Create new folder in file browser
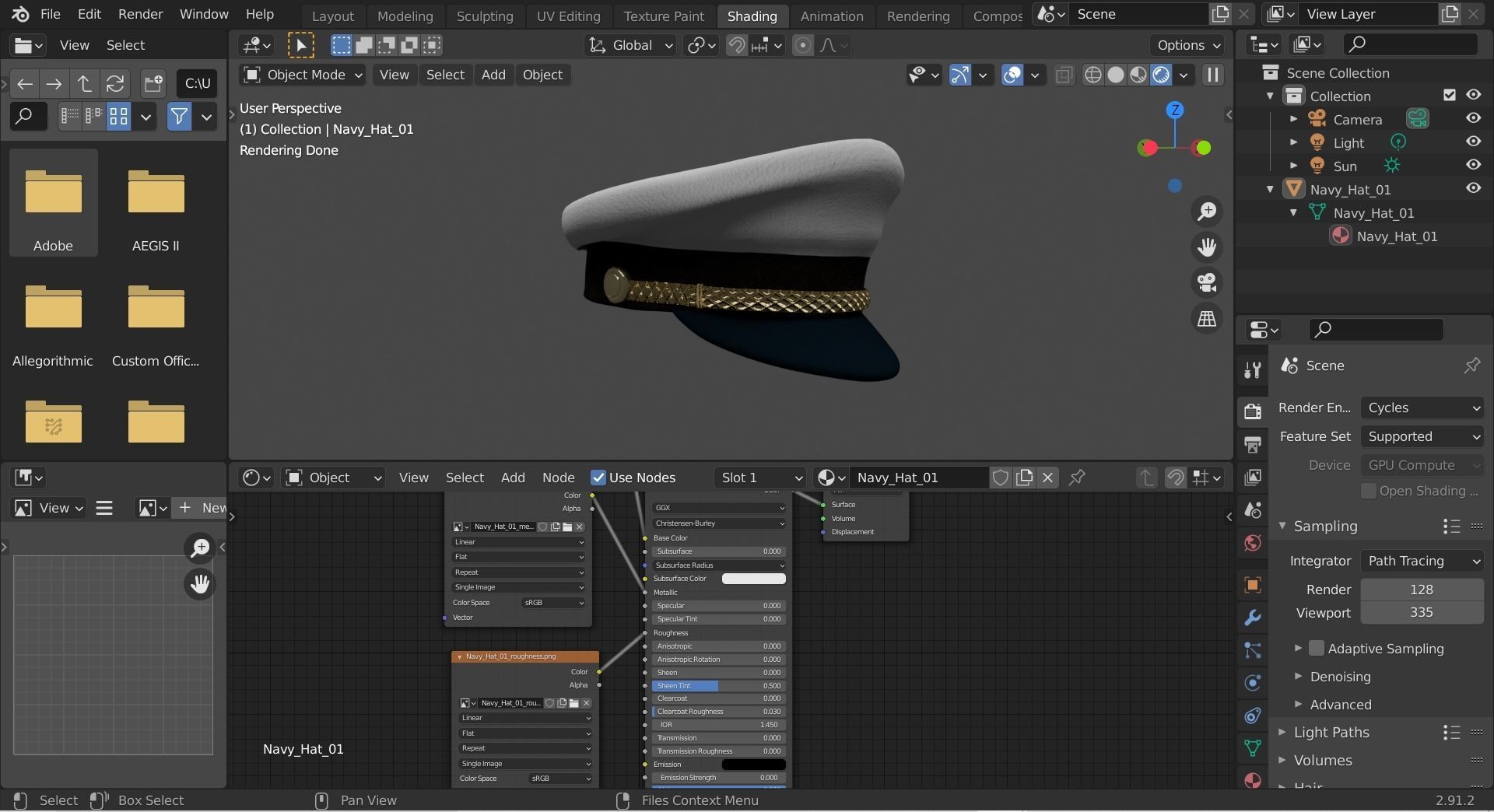The image size is (1494, 812). [x=153, y=83]
